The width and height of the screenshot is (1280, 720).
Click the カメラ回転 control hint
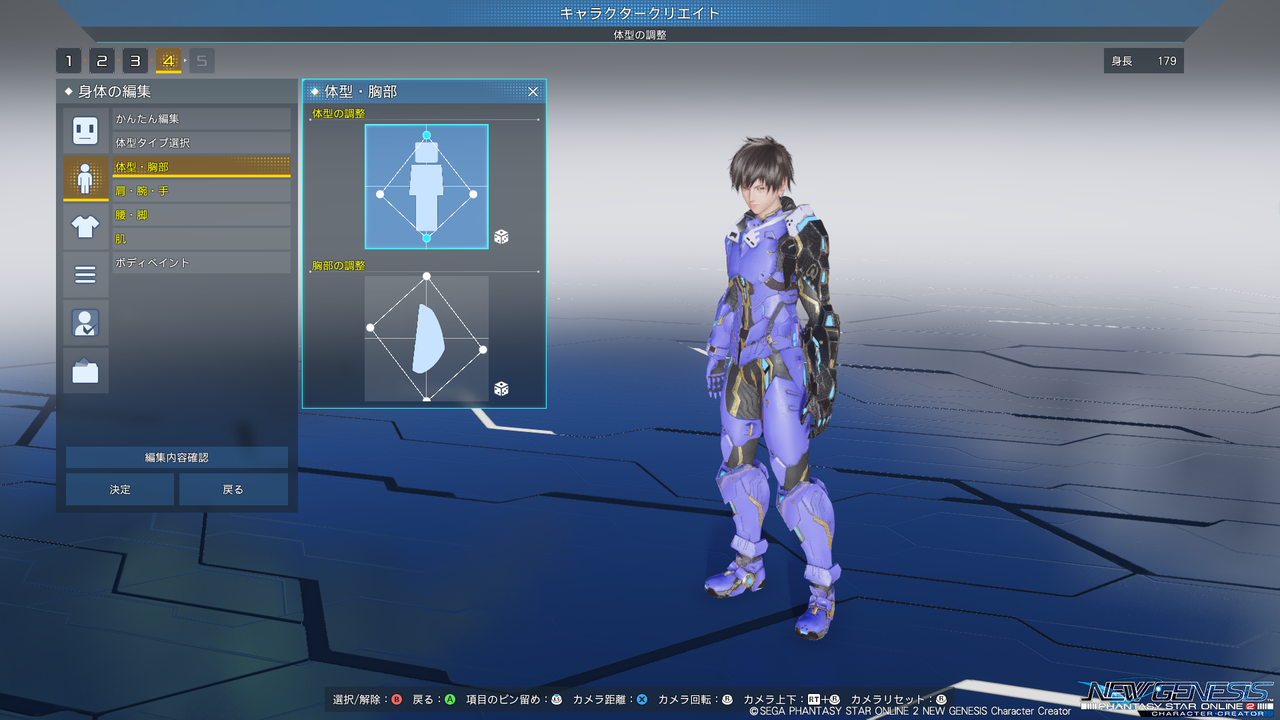pos(695,700)
